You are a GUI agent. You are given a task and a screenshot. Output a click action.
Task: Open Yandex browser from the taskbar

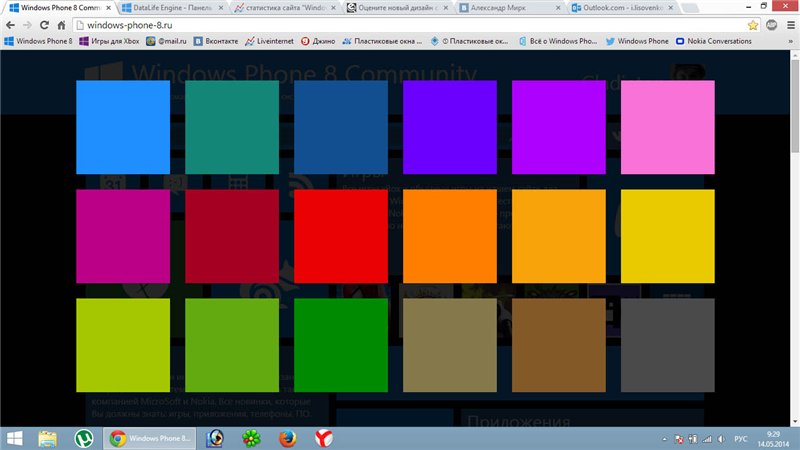point(324,438)
